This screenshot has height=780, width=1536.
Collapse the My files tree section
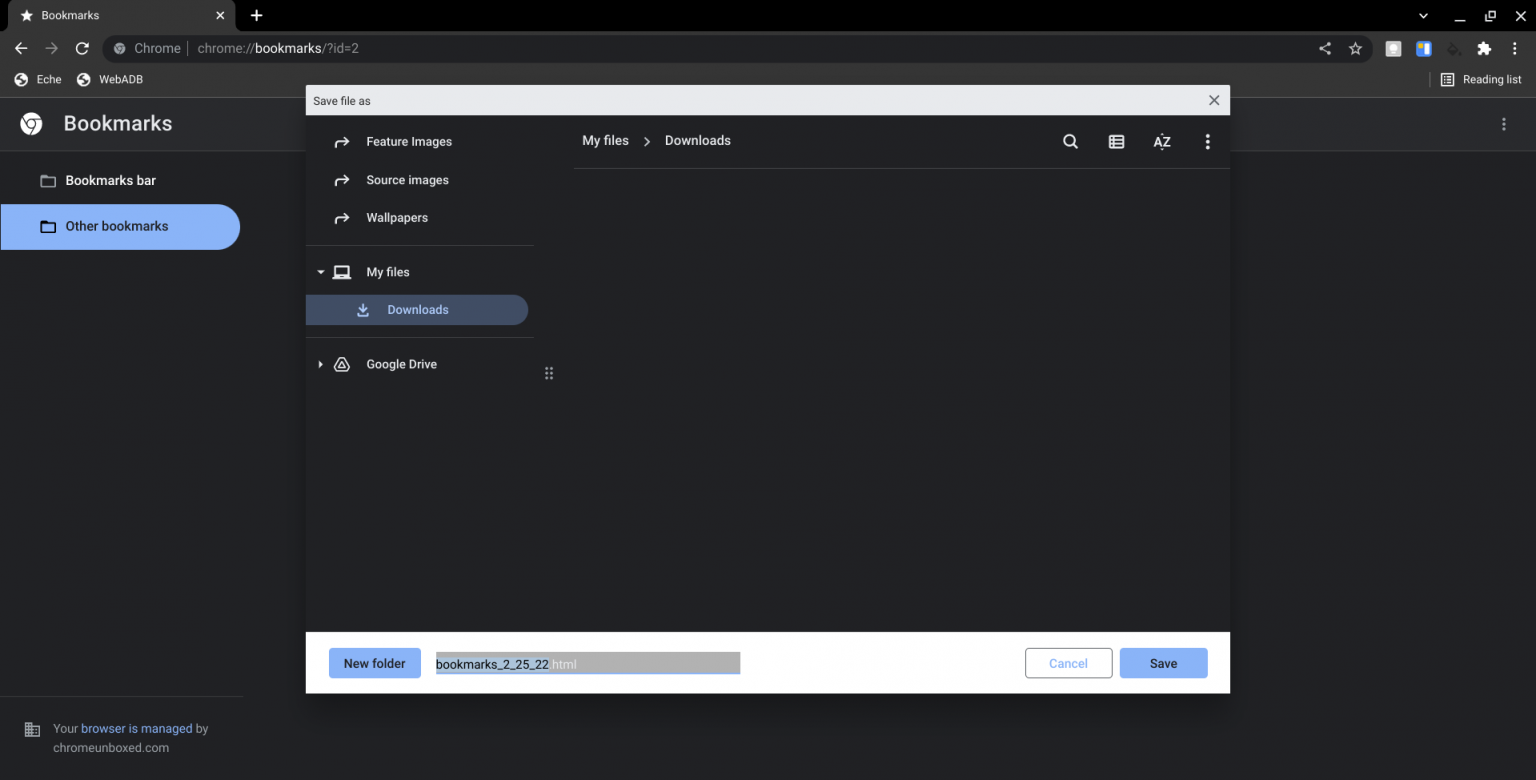320,271
